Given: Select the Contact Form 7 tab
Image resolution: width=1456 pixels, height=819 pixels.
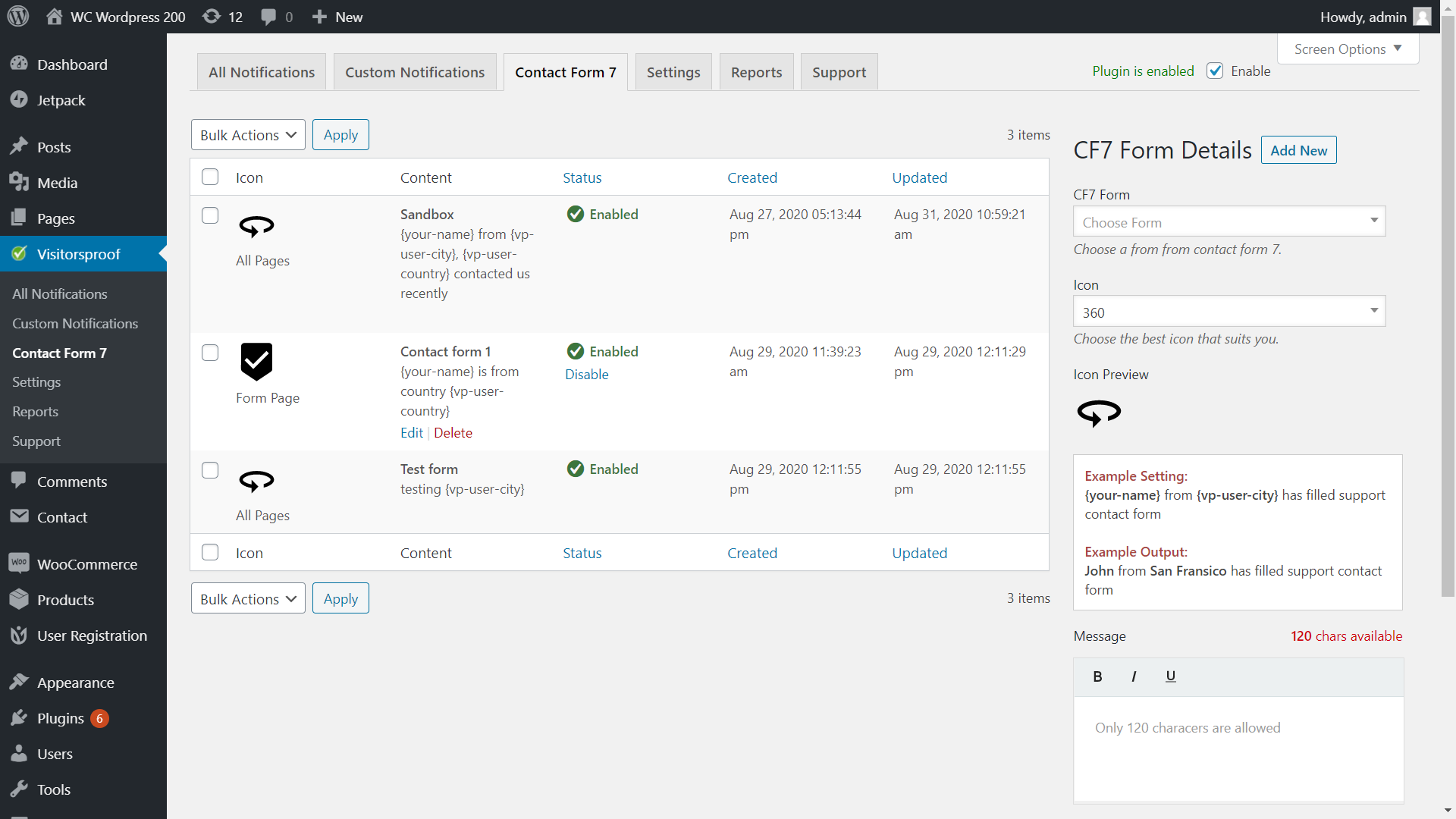Looking at the screenshot, I should tap(566, 72).
